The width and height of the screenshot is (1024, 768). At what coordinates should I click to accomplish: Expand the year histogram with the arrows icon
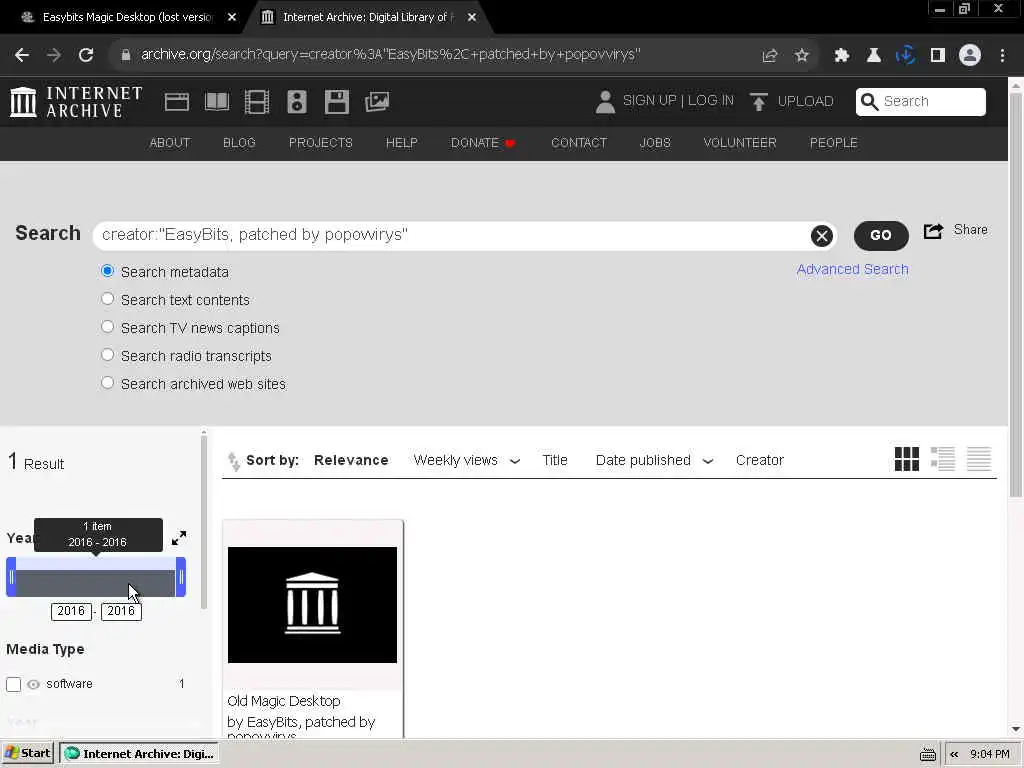(179, 538)
